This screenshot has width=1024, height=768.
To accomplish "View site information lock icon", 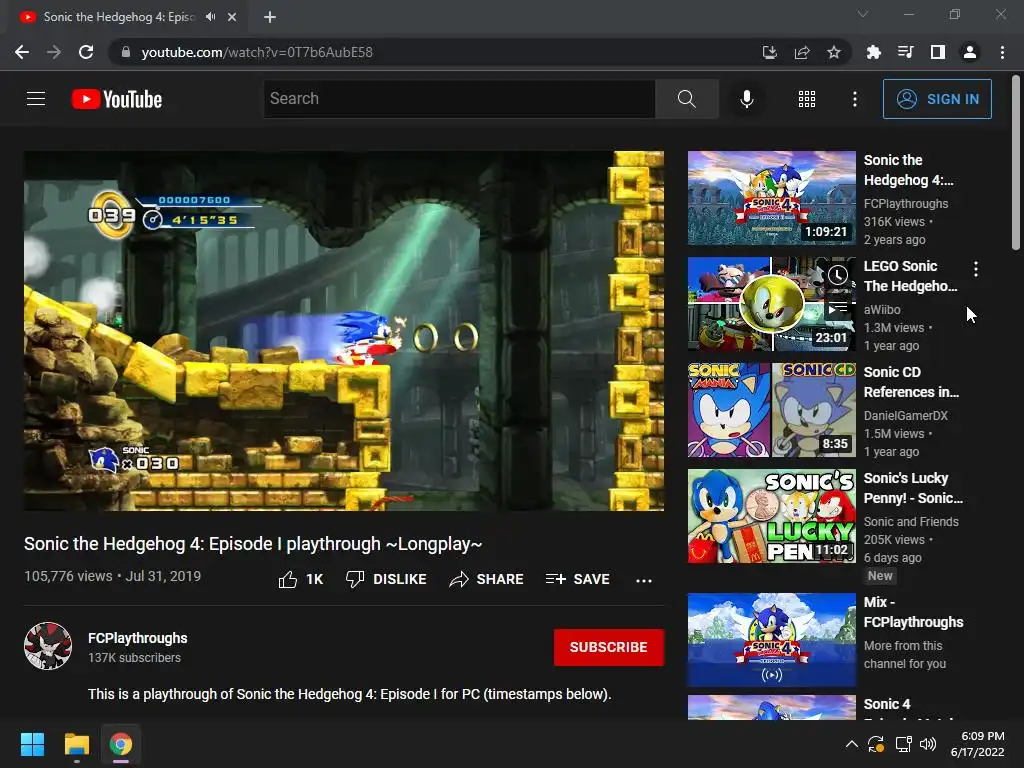I will tap(126, 52).
